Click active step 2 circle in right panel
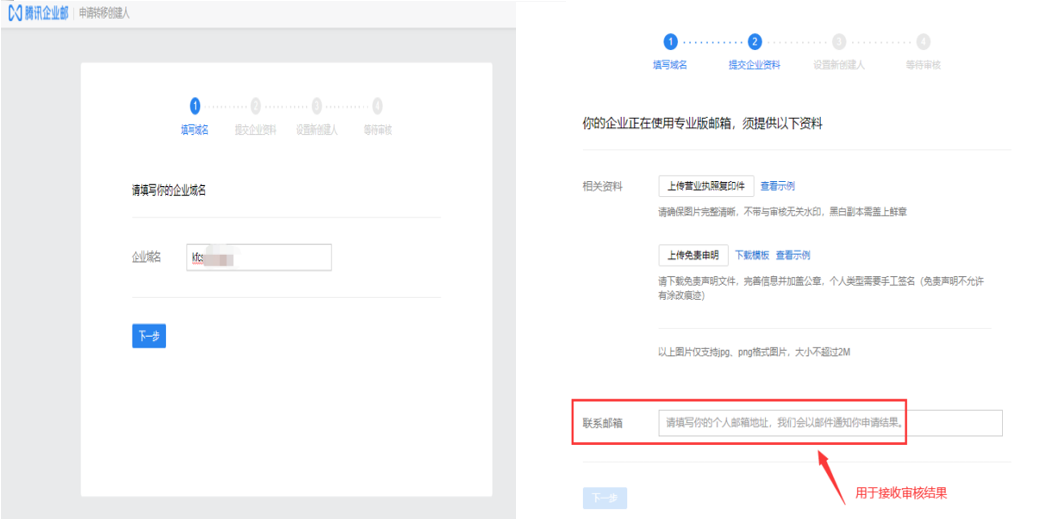 click(x=755, y=41)
